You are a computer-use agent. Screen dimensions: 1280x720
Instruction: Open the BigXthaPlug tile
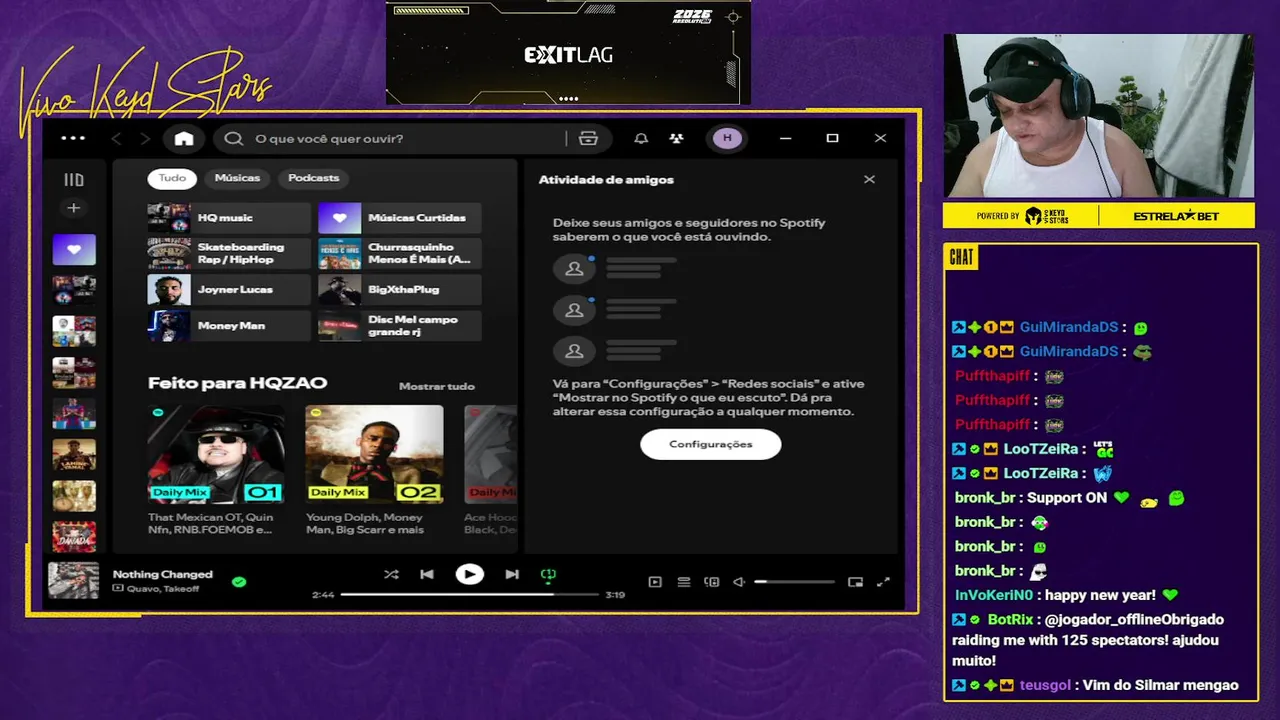point(399,290)
